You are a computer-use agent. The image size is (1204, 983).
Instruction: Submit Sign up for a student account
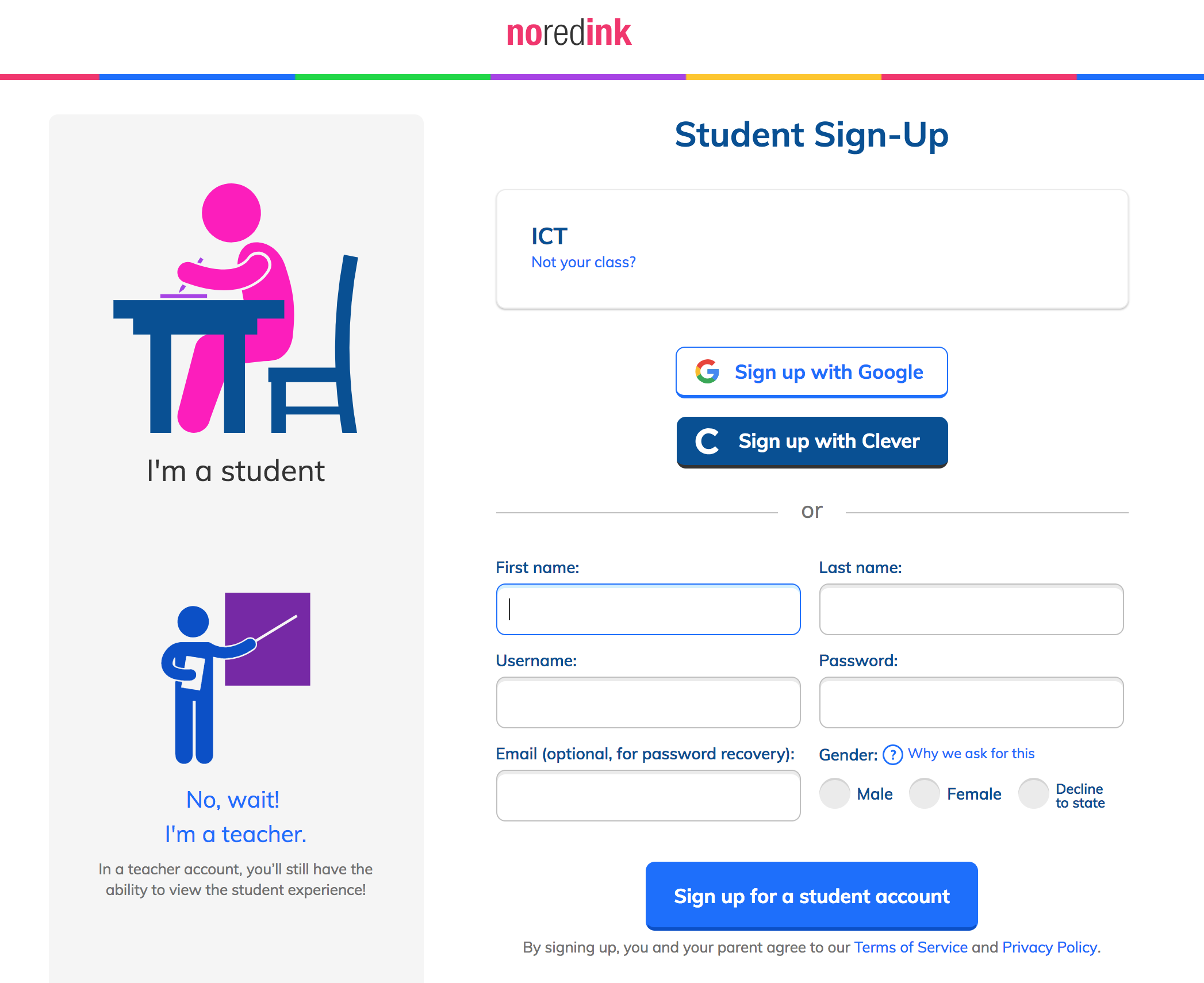pyautogui.click(x=811, y=896)
